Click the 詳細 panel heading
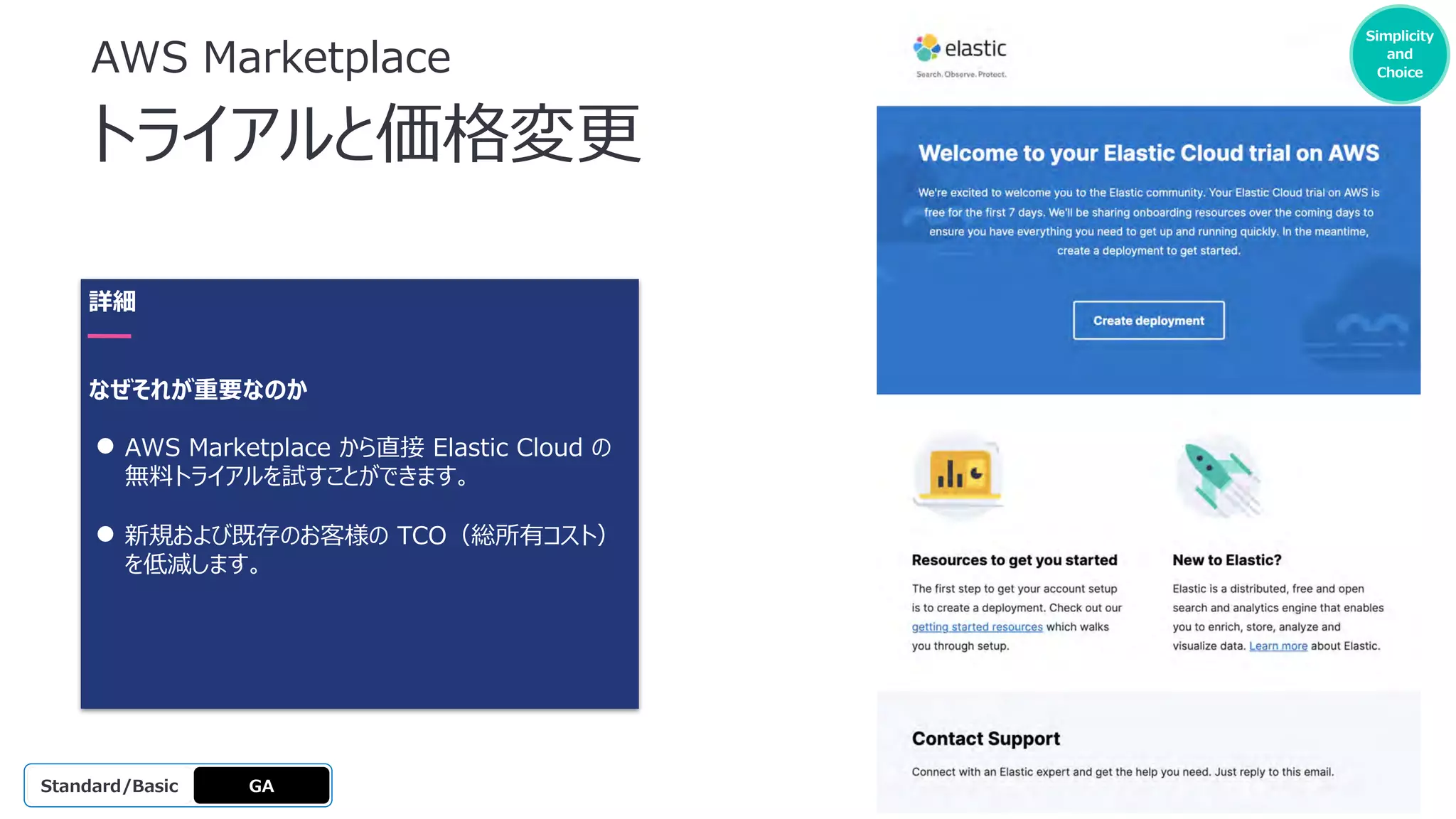Screen dimensions: 1456x819 point(112,301)
